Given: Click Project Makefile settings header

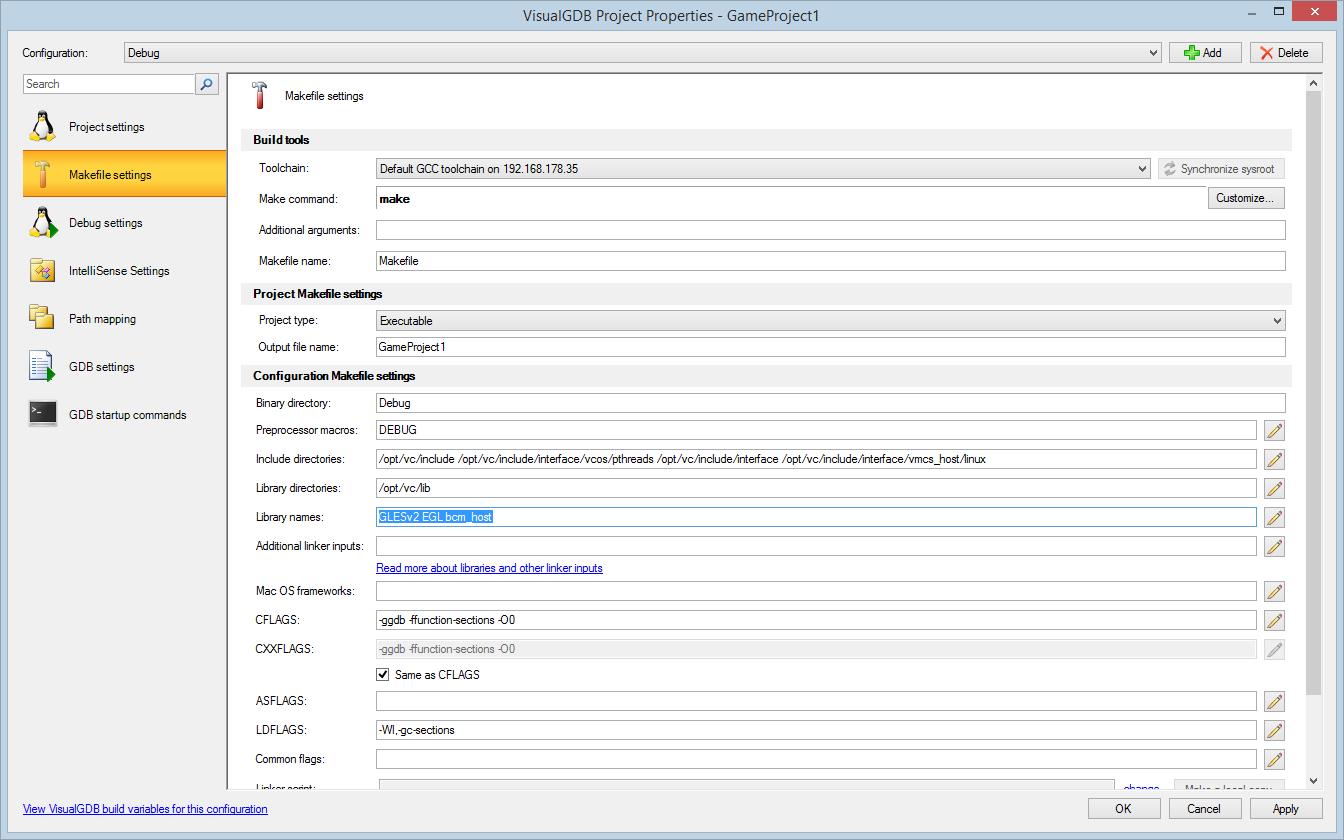Looking at the screenshot, I should coord(766,294).
